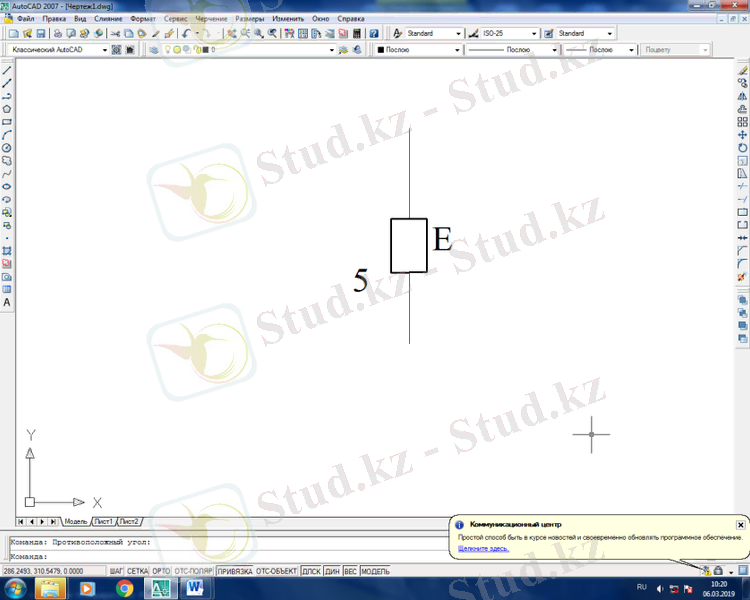Image resolution: width=750 pixels, height=600 pixels.
Task: Open Help with question mark icon
Action: tap(374, 33)
